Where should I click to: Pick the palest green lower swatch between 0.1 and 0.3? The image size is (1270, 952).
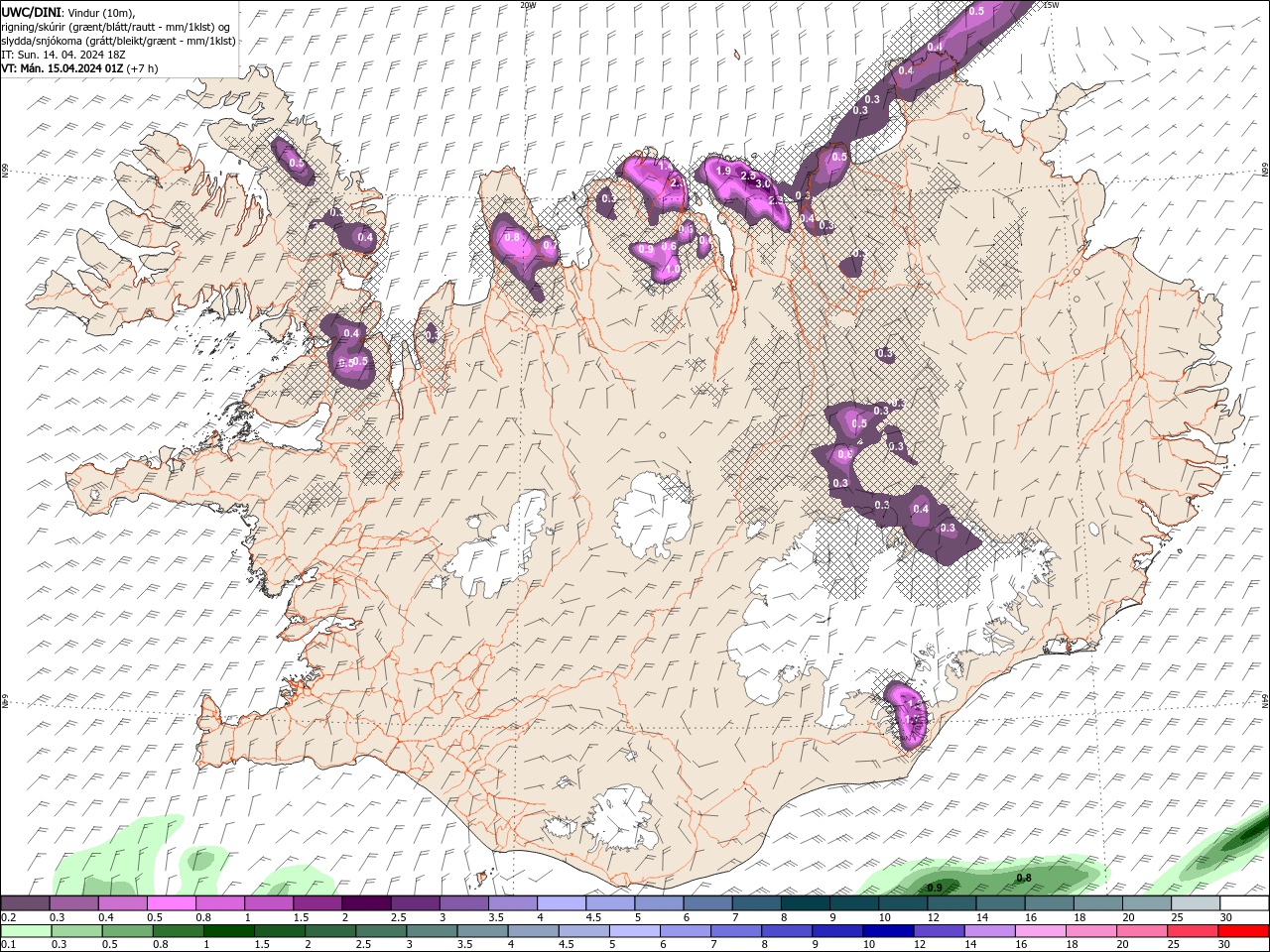[27, 931]
